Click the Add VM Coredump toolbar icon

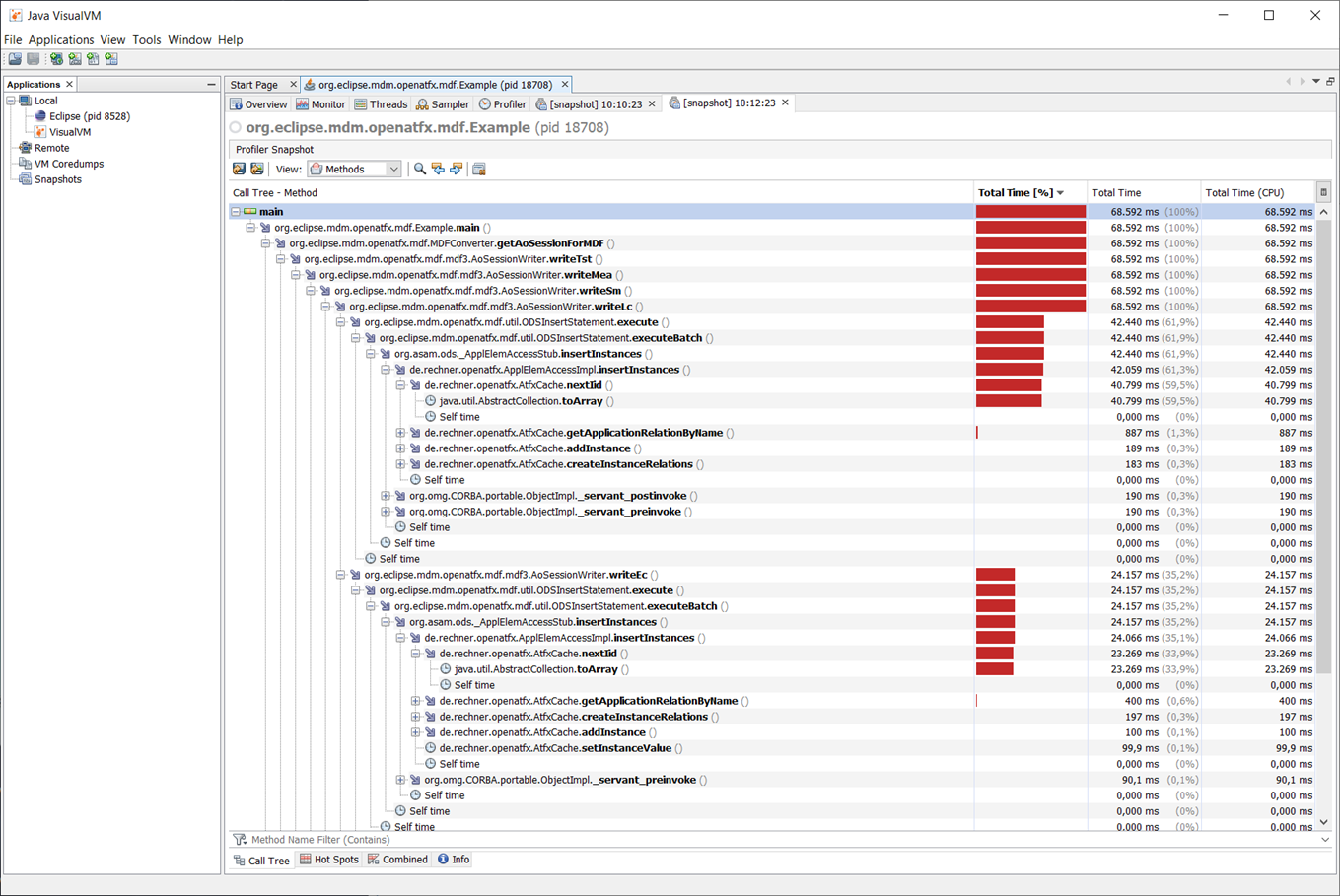point(93,59)
